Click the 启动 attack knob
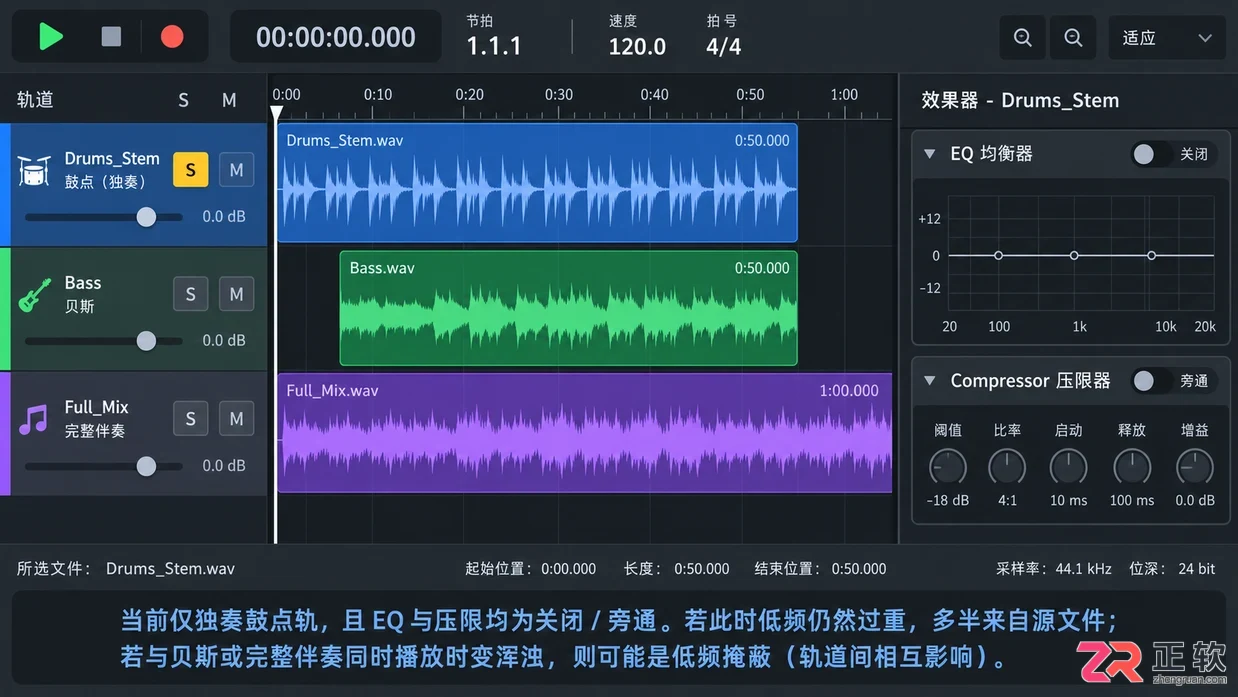Screen dimensions: 1238x697 point(1068,467)
